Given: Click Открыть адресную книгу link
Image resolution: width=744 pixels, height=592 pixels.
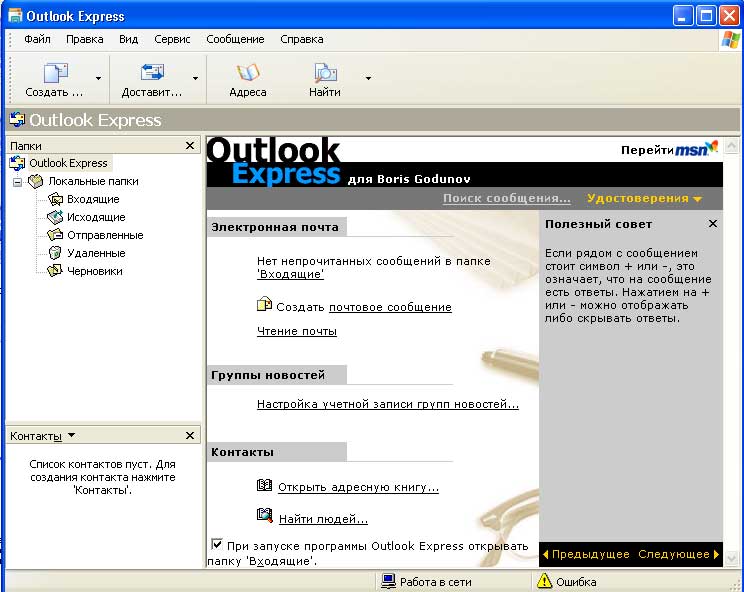Looking at the screenshot, I should [x=358, y=487].
